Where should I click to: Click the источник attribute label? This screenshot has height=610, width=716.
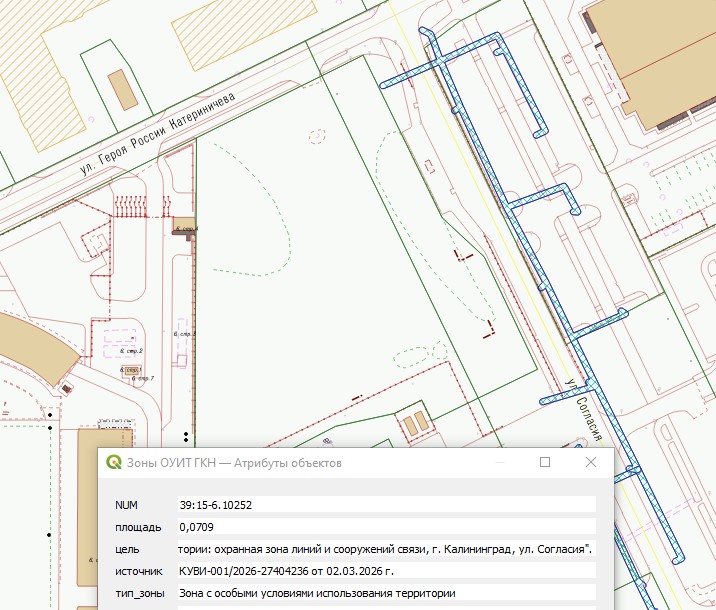[x=139, y=571]
